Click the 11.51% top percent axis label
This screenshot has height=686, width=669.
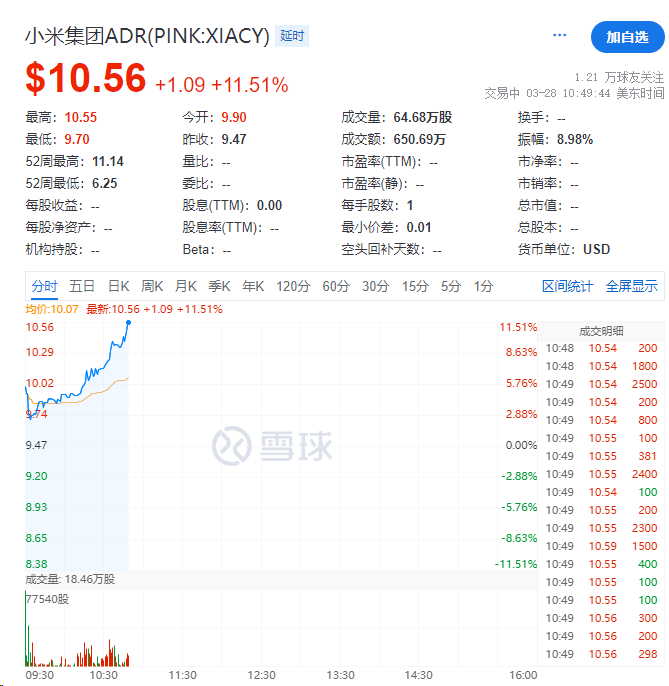point(518,327)
